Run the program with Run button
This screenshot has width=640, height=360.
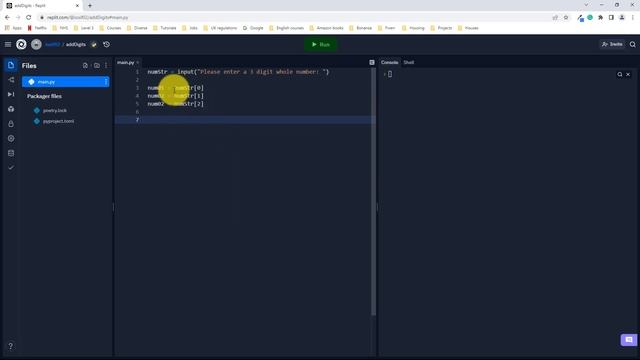click(x=321, y=44)
